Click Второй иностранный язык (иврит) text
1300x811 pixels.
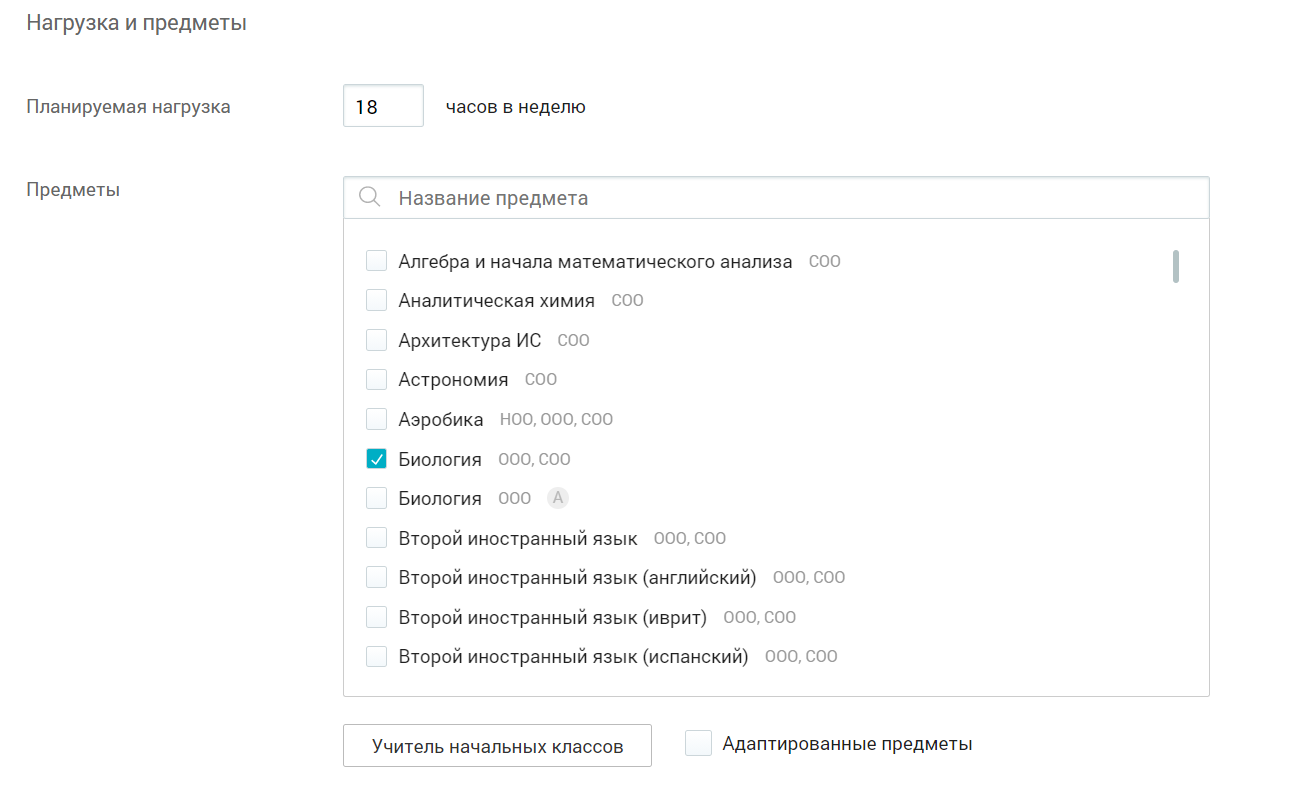552,617
